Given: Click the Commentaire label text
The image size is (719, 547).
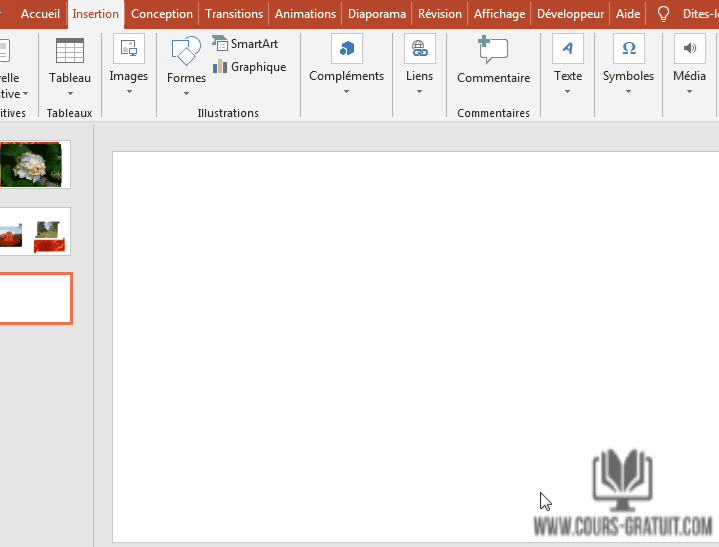Looking at the screenshot, I should coord(494,78).
